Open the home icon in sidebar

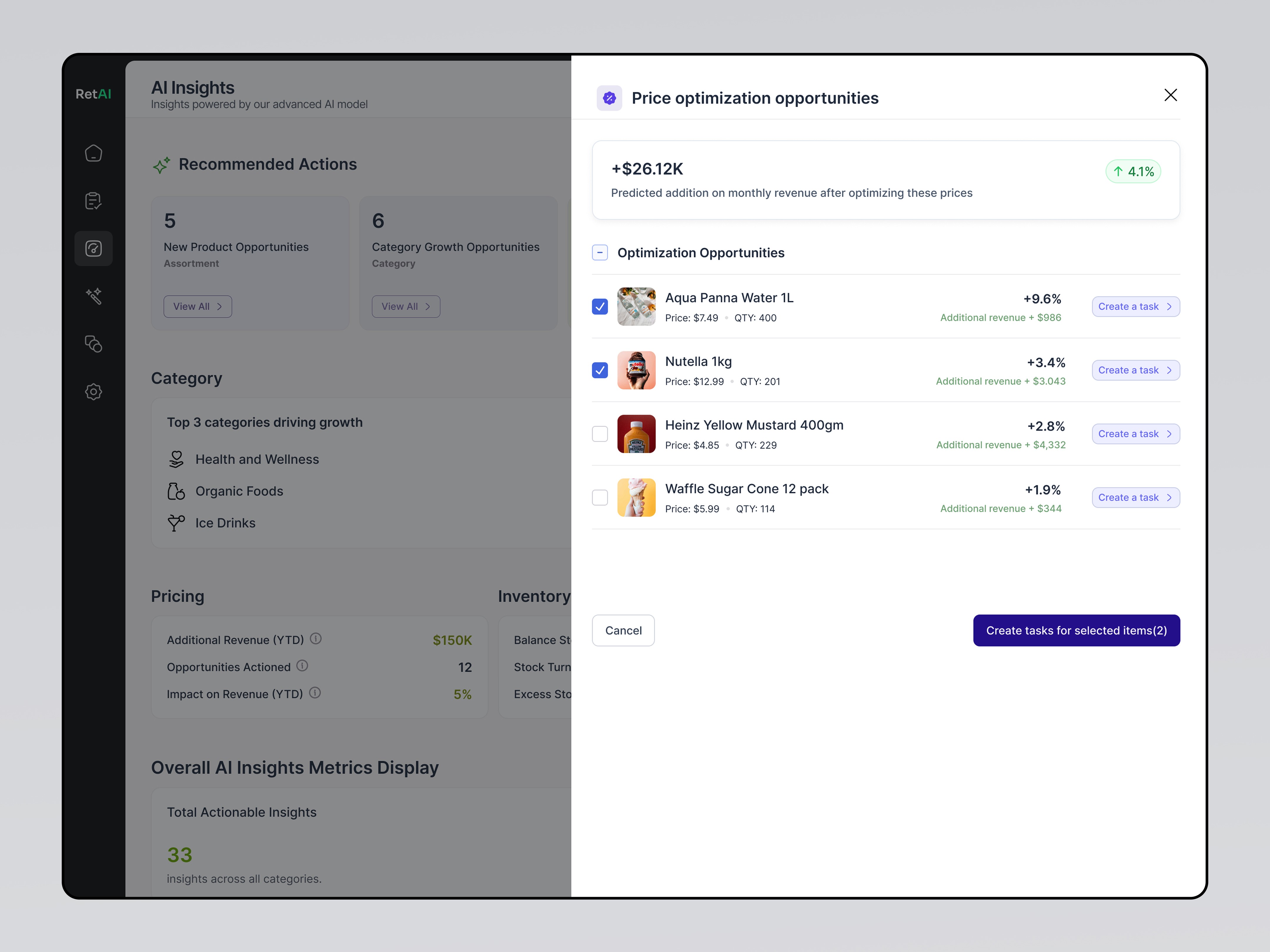93,153
